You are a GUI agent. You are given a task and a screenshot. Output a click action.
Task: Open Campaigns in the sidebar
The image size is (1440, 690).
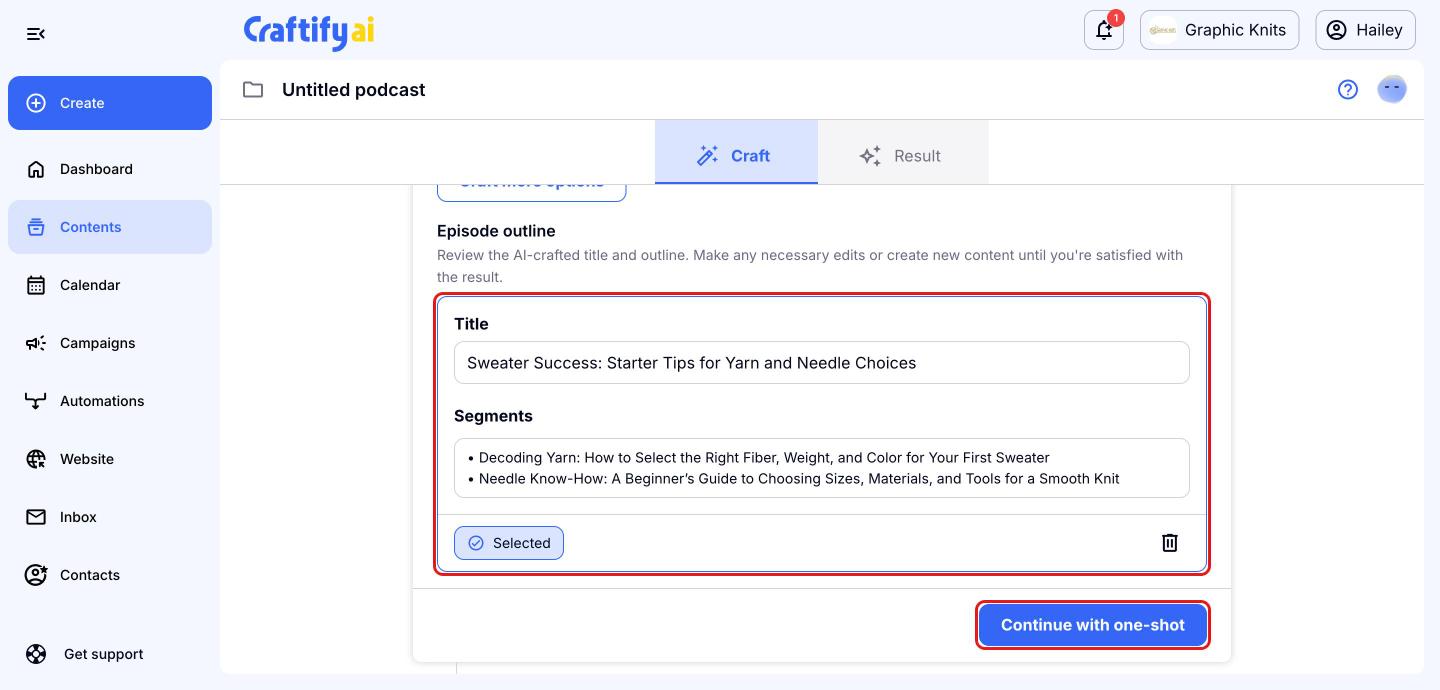[110, 343]
